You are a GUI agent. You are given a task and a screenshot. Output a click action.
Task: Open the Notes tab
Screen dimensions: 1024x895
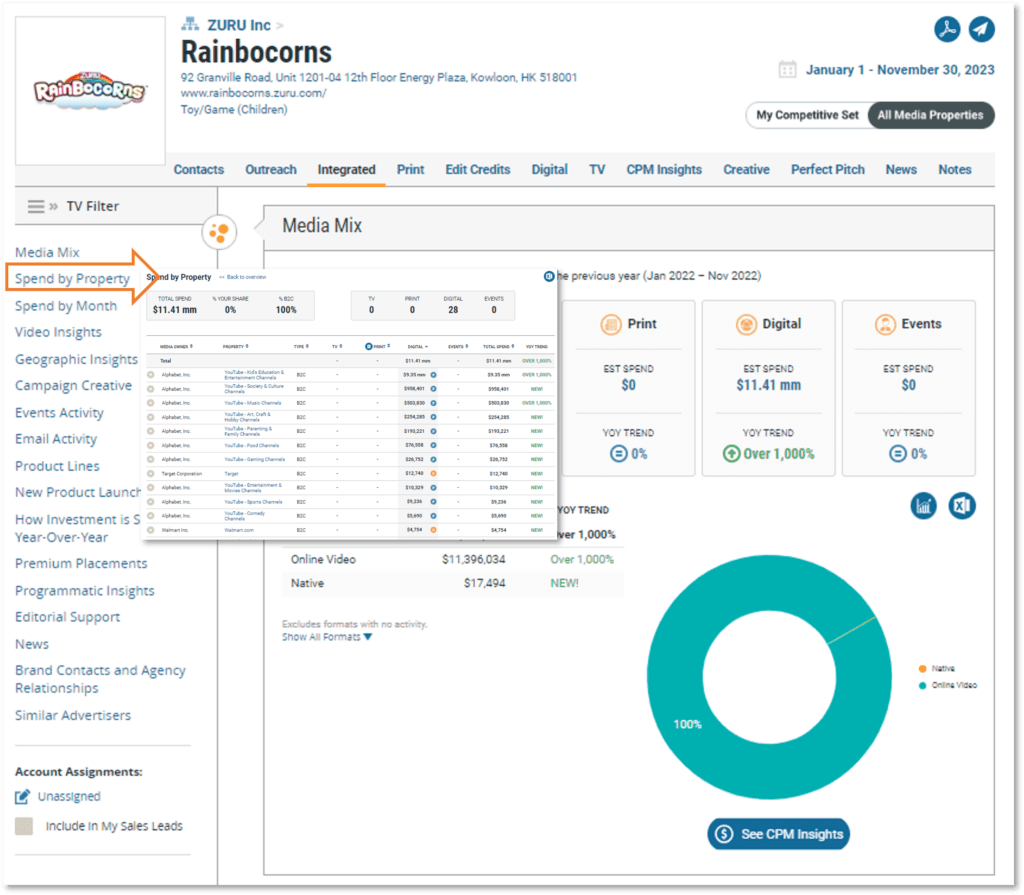(955, 170)
